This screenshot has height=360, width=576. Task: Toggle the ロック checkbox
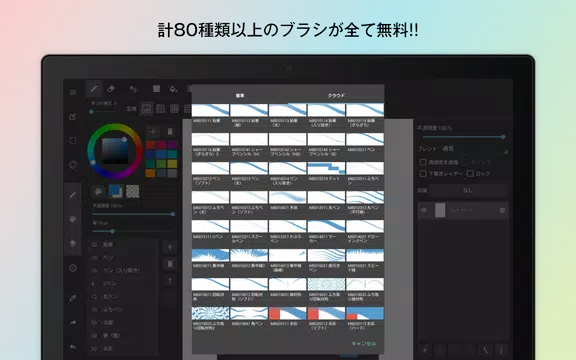470,173
